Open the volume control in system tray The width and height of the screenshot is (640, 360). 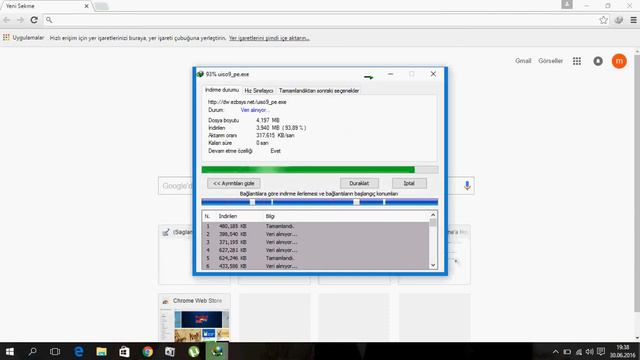(x=589, y=352)
